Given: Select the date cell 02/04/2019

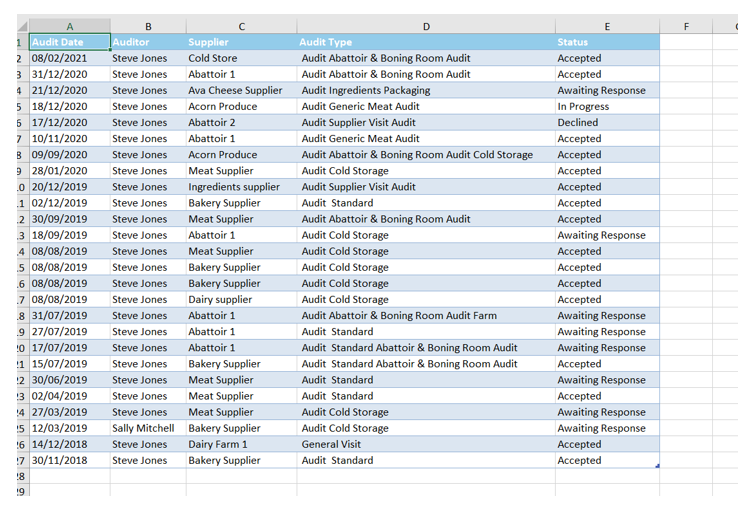Looking at the screenshot, I should pyautogui.click(x=70, y=396).
